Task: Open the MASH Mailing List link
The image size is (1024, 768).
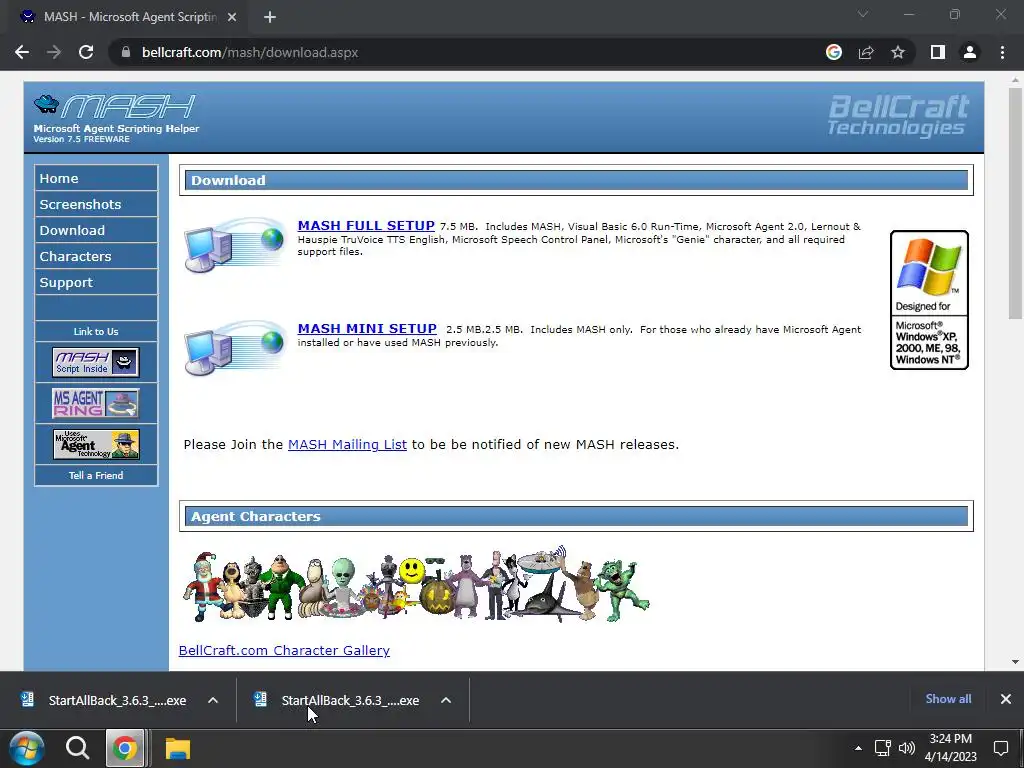Action: [347, 445]
